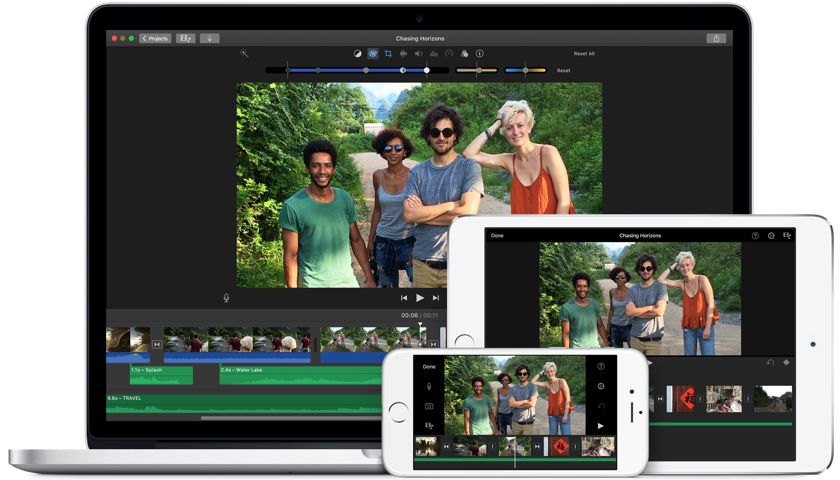Open the clip information icon
The image size is (840, 480).
point(479,53)
